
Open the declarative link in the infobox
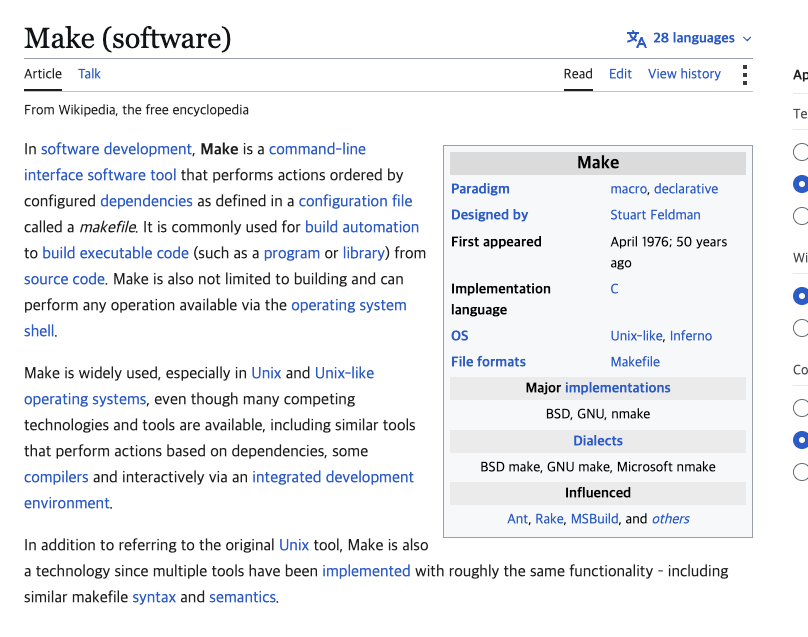tap(686, 189)
